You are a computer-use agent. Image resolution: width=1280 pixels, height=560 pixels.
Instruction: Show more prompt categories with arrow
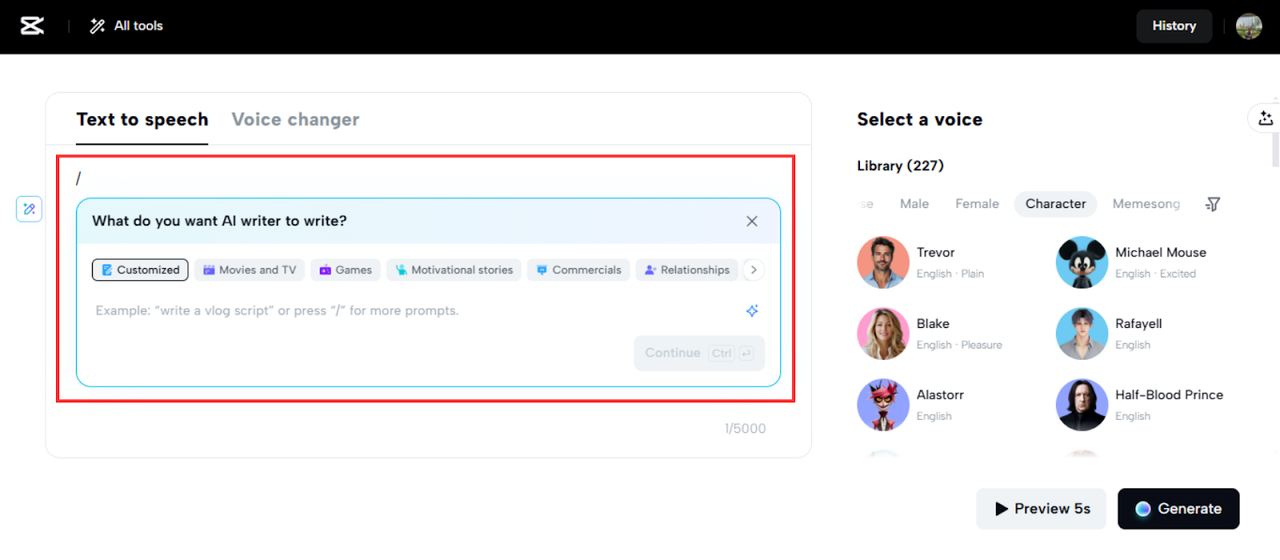[x=754, y=270]
